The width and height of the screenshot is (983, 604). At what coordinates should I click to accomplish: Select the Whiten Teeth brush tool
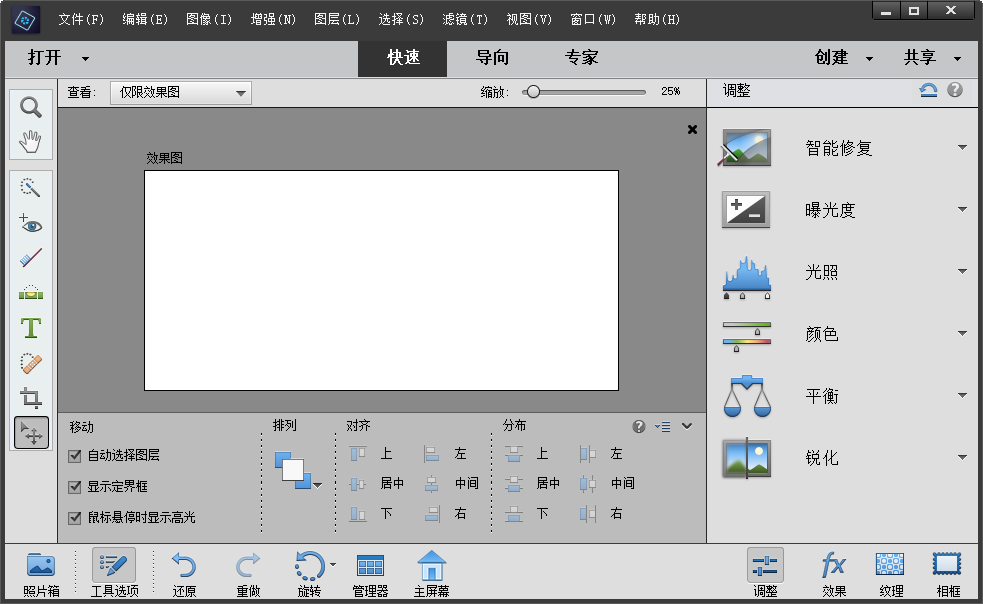pyautogui.click(x=31, y=257)
